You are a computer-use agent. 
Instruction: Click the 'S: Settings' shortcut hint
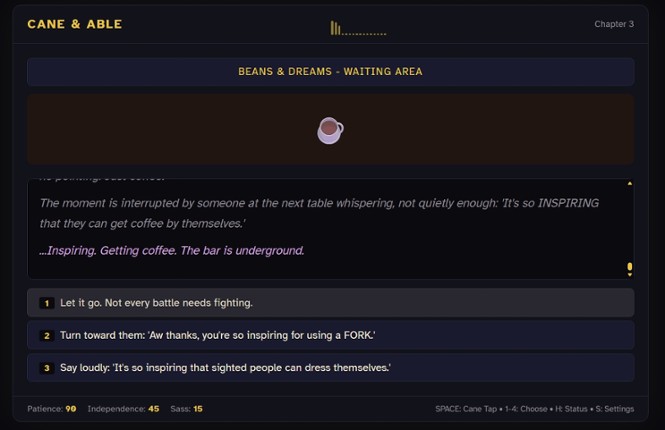(x=612, y=409)
